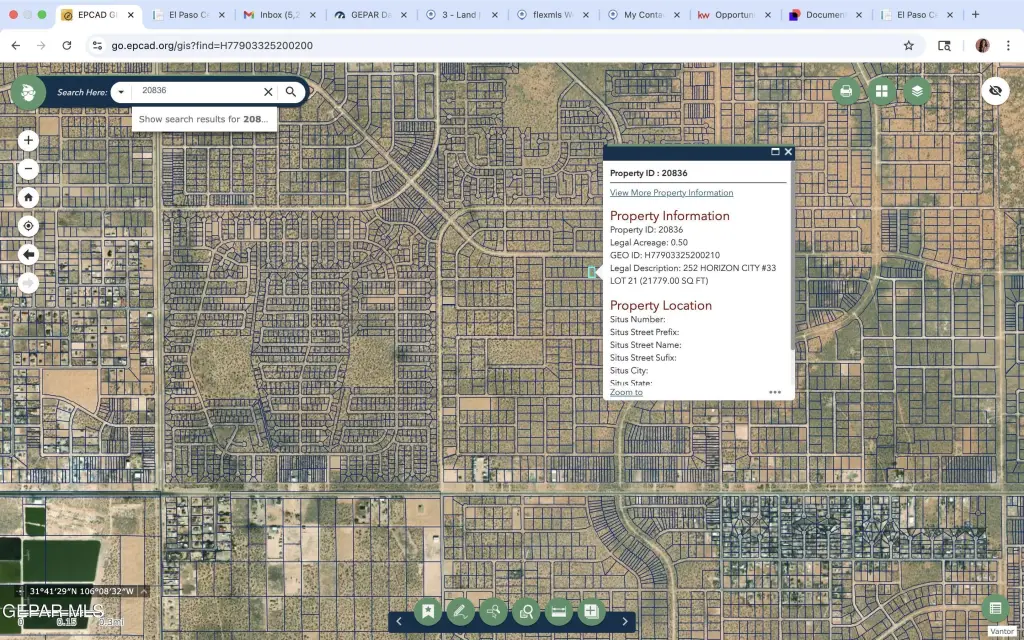
Task: Click the My Location target button
Action: pyautogui.click(x=28, y=226)
